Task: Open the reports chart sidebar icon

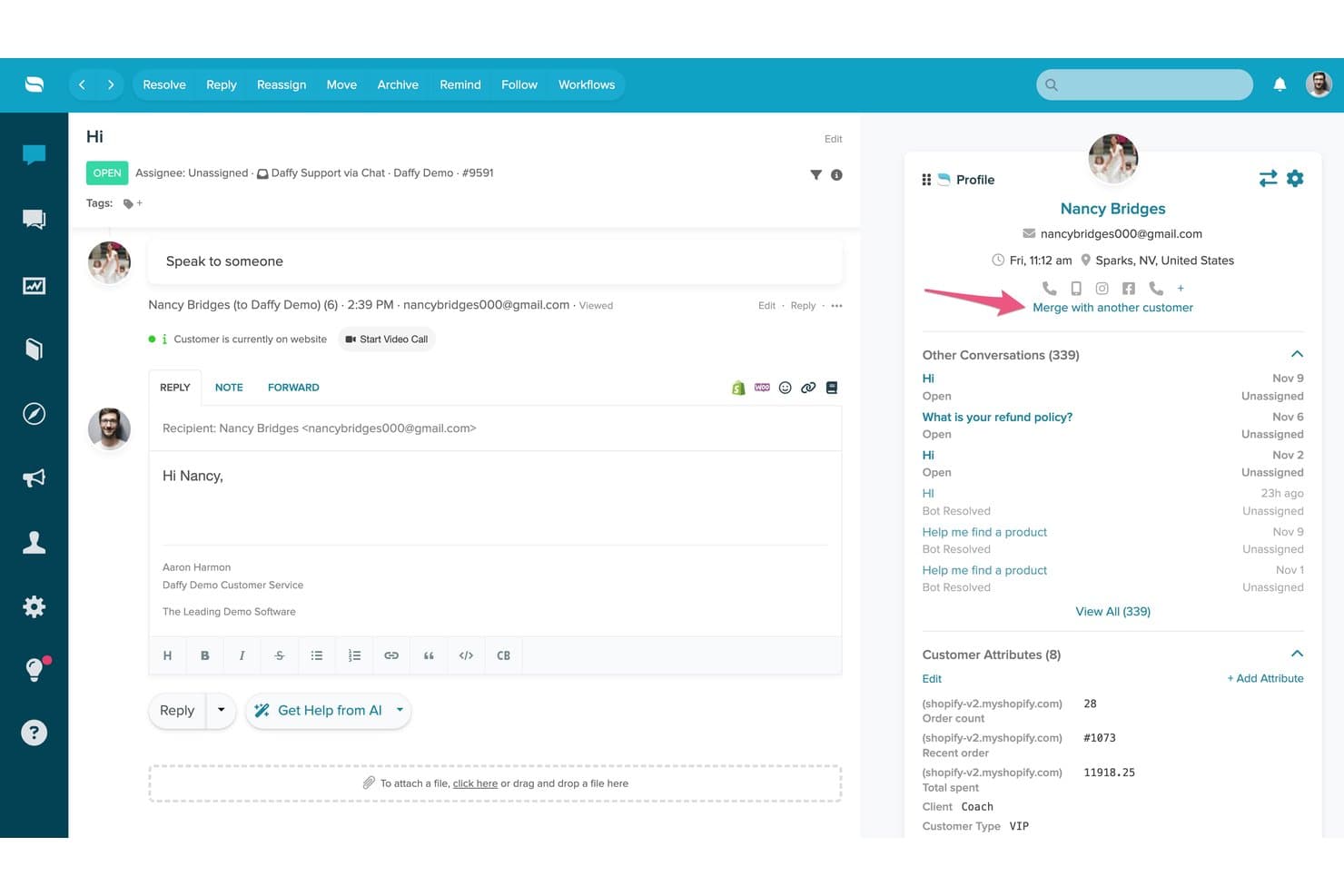Action: pyautogui.click(x=34, y=285)
